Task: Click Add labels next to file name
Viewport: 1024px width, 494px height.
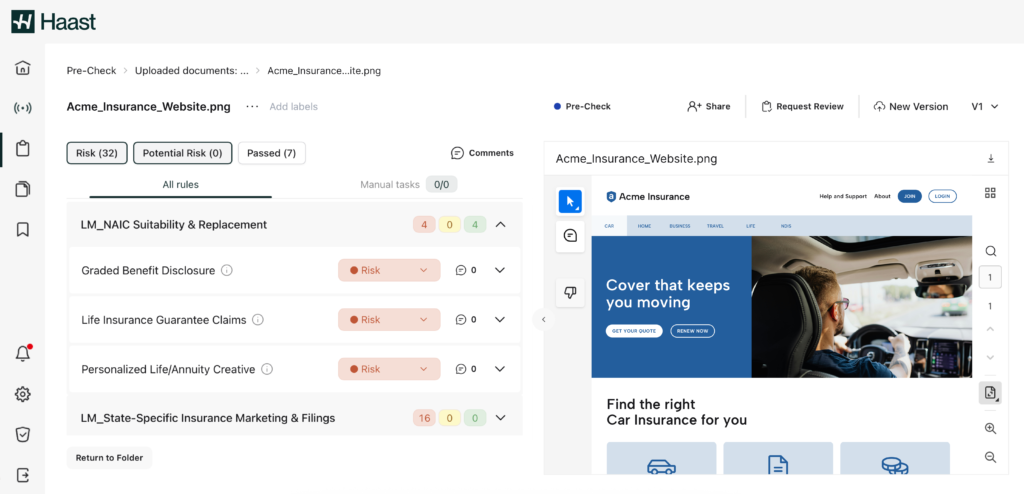Action: coord(294,107)
